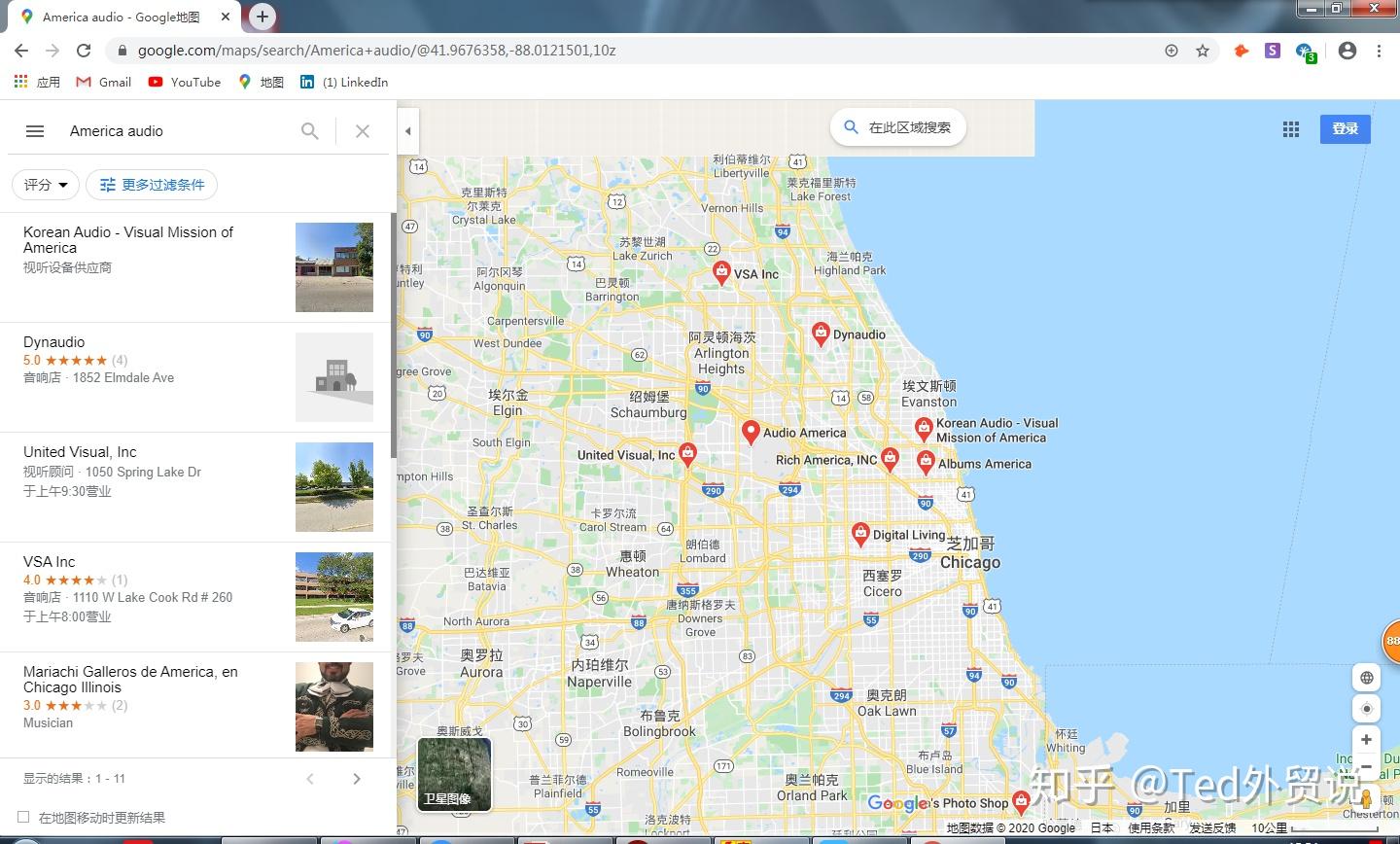The height and width of the screenshot is (844, 1400).
Task: Click the United Visual, Inc map pin
Action: [688, 454]
